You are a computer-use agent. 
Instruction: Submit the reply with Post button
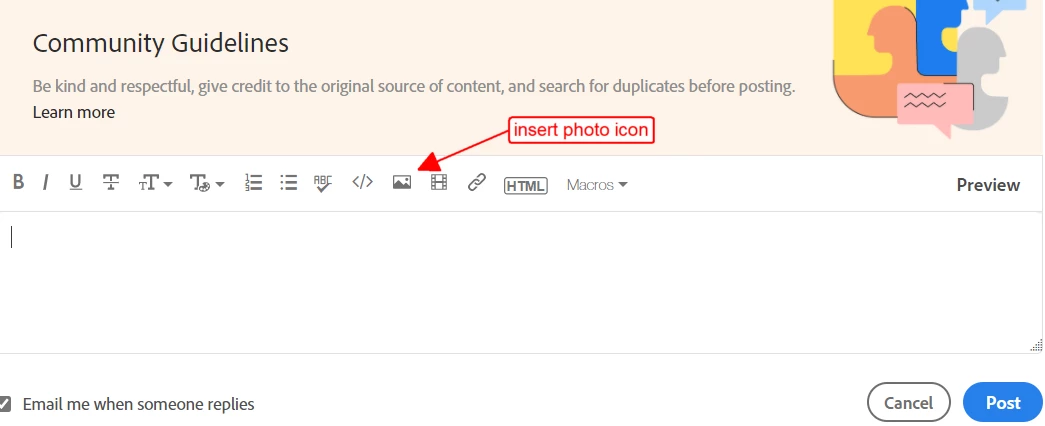tap(1003, 403)
